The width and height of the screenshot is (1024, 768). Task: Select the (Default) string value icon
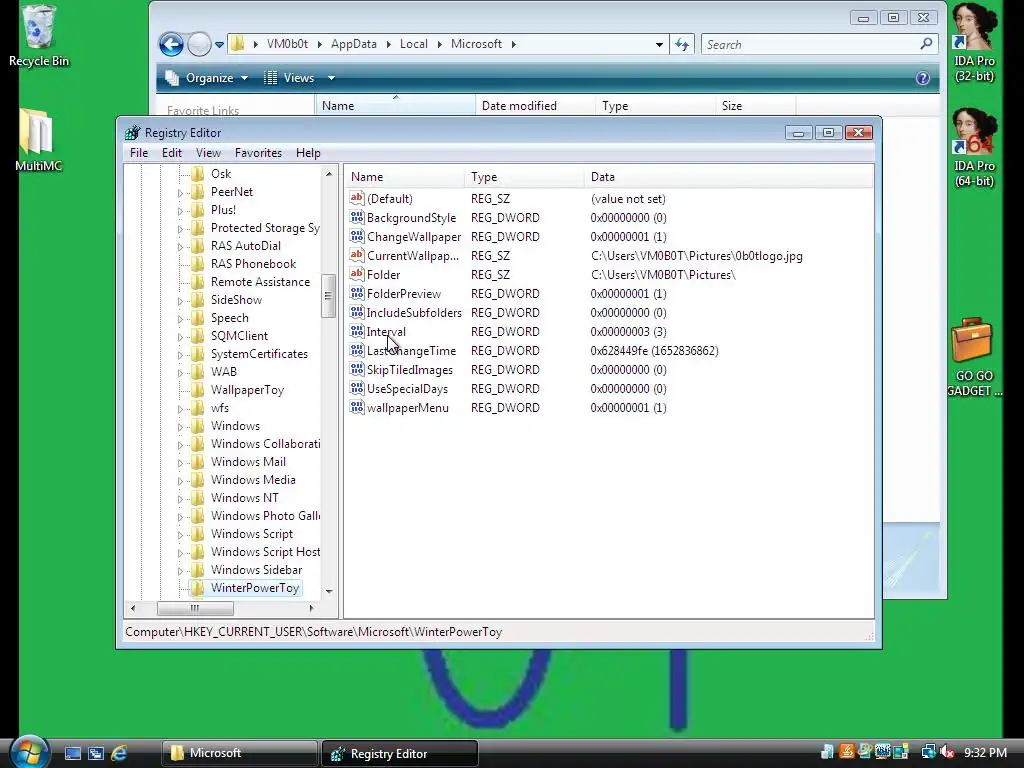click(357, 199)
